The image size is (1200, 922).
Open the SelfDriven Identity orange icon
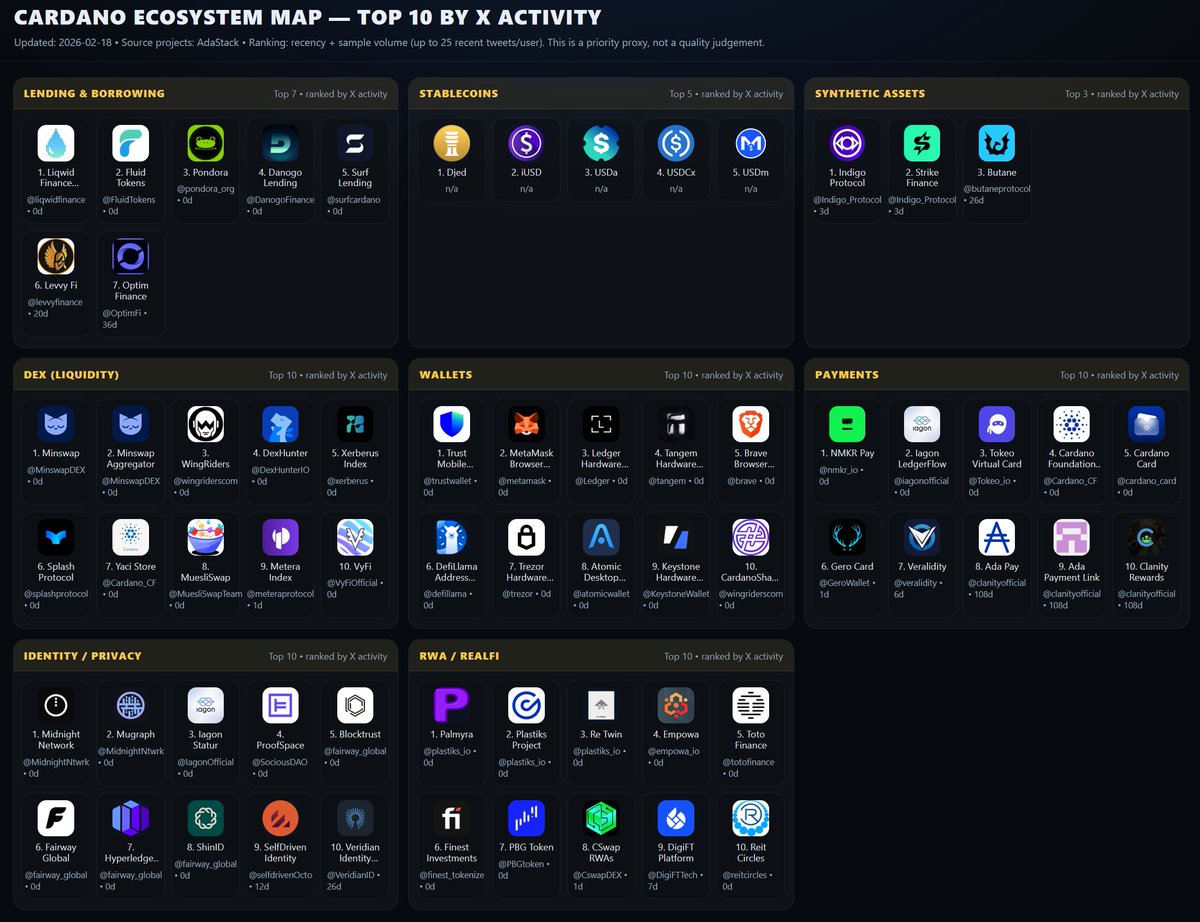click(x=280, y=819)
